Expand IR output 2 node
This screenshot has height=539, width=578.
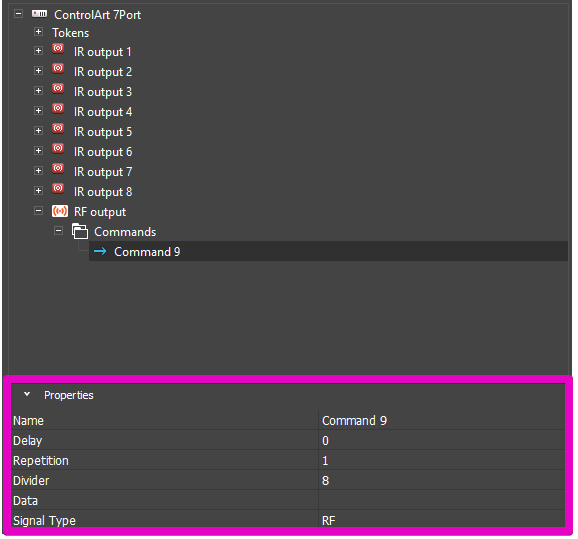[x=38, y=70]
